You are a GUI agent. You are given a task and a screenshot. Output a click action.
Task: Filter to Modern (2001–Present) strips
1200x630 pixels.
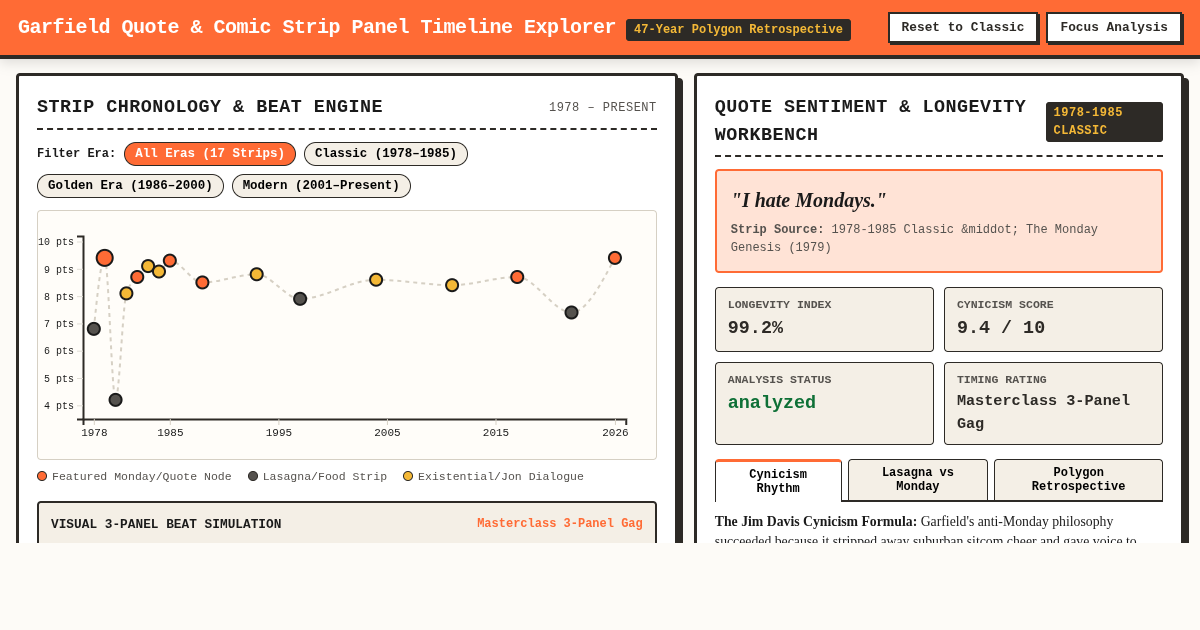tap(321, 186)
